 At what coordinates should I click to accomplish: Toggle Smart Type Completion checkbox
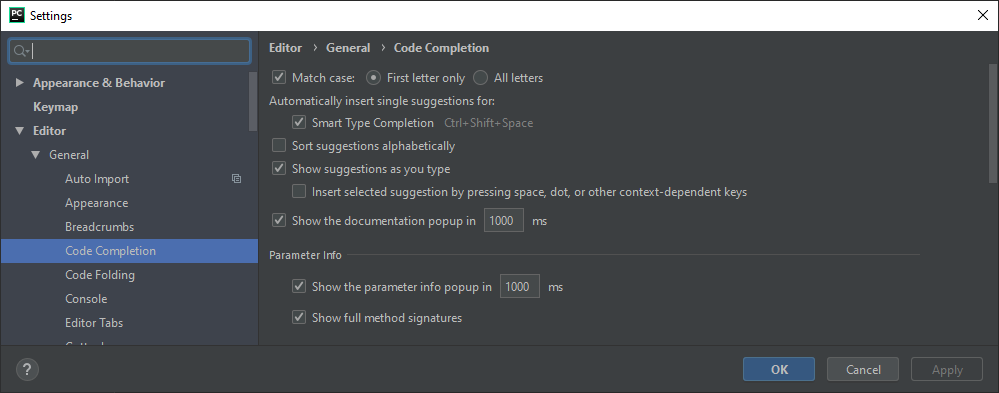[x=299, y=122]
